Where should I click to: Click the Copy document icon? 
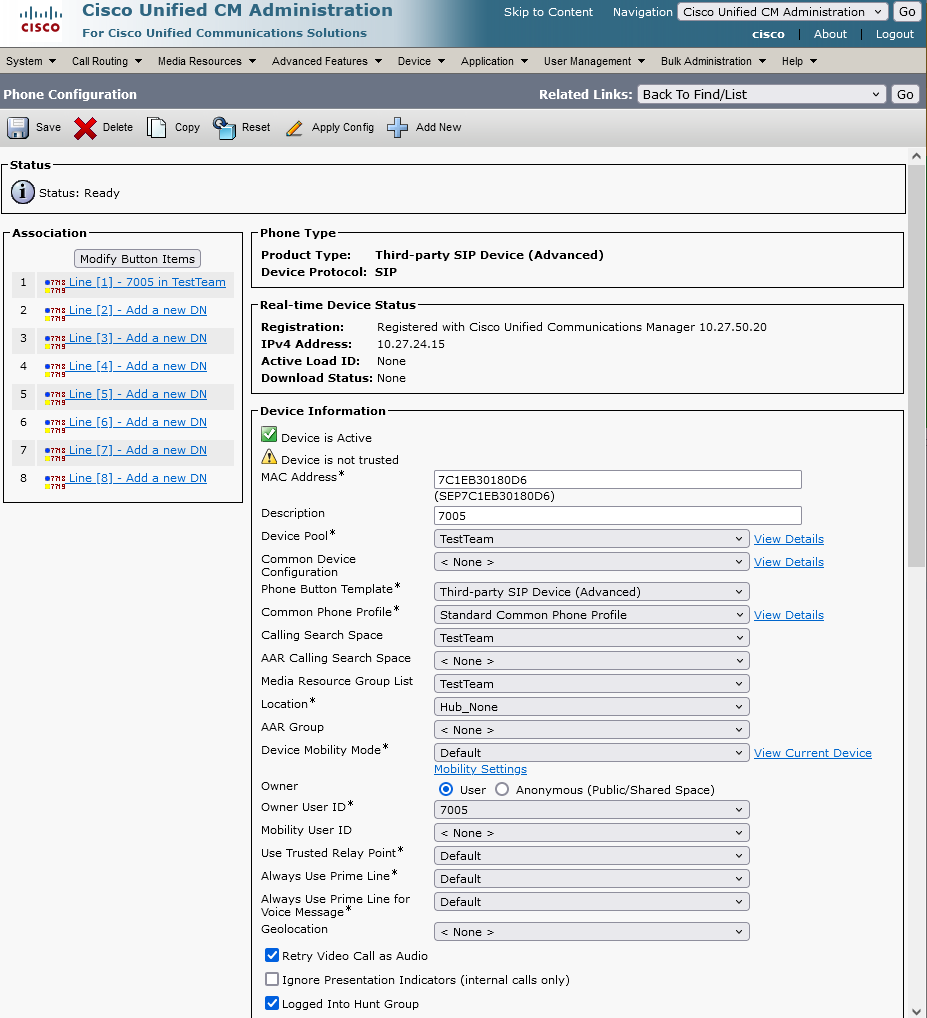coord(157,128)
